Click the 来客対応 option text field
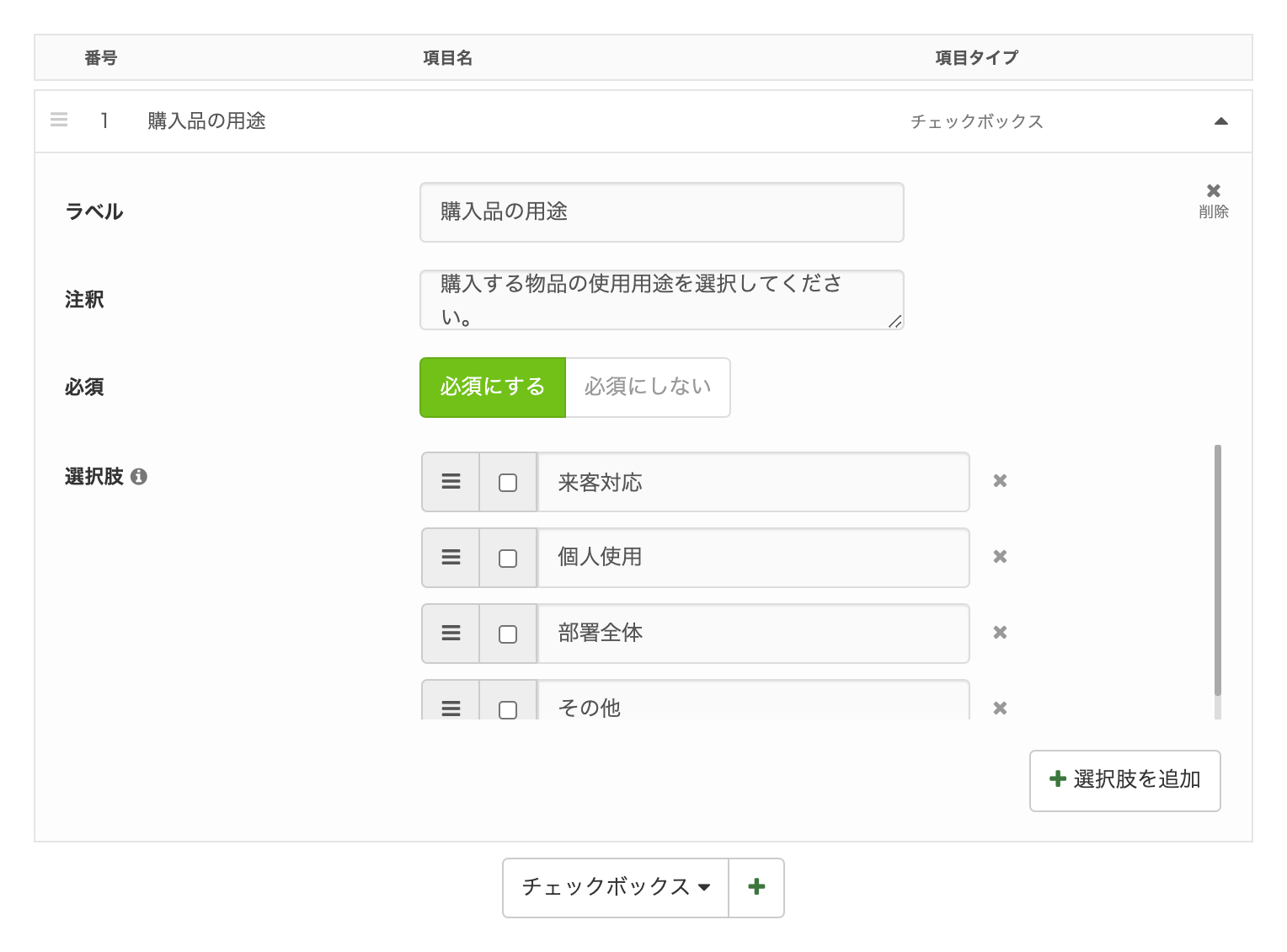Image resolution: width=1287 pixels, height=952 pixels. (754, 482)
